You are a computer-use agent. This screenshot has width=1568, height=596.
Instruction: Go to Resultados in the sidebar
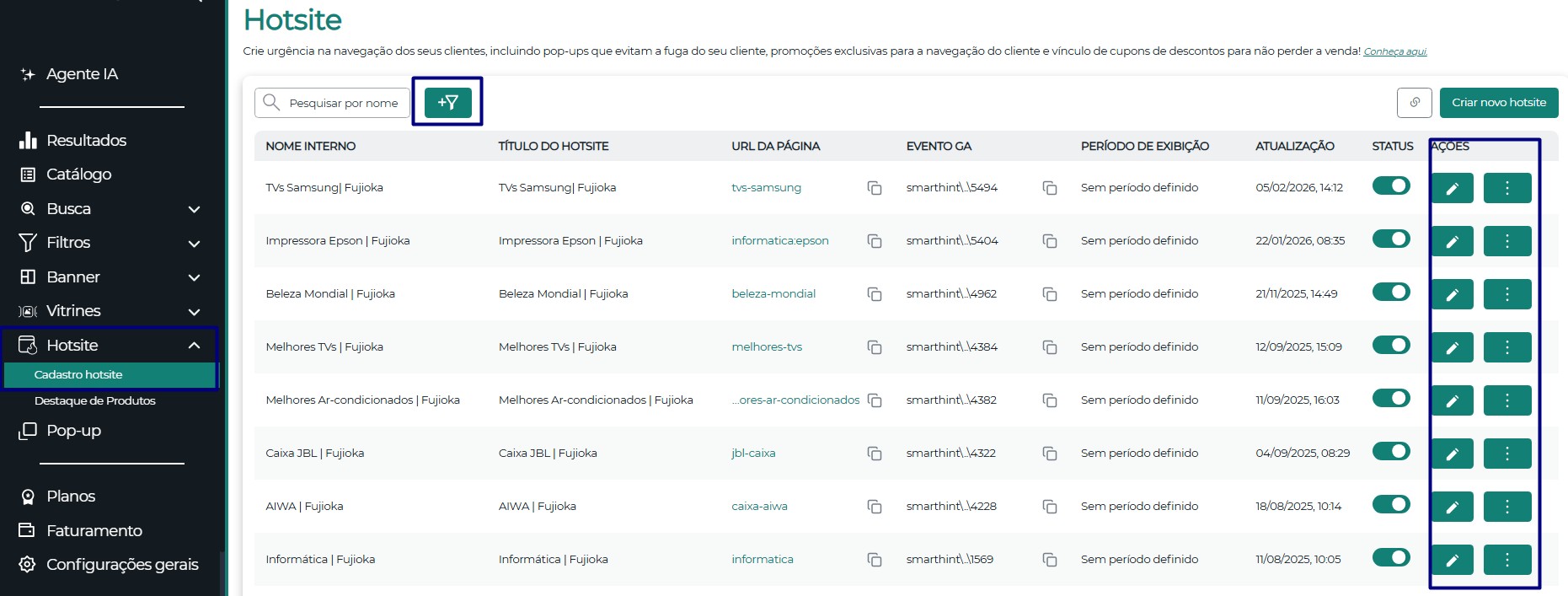pos(86,140)
